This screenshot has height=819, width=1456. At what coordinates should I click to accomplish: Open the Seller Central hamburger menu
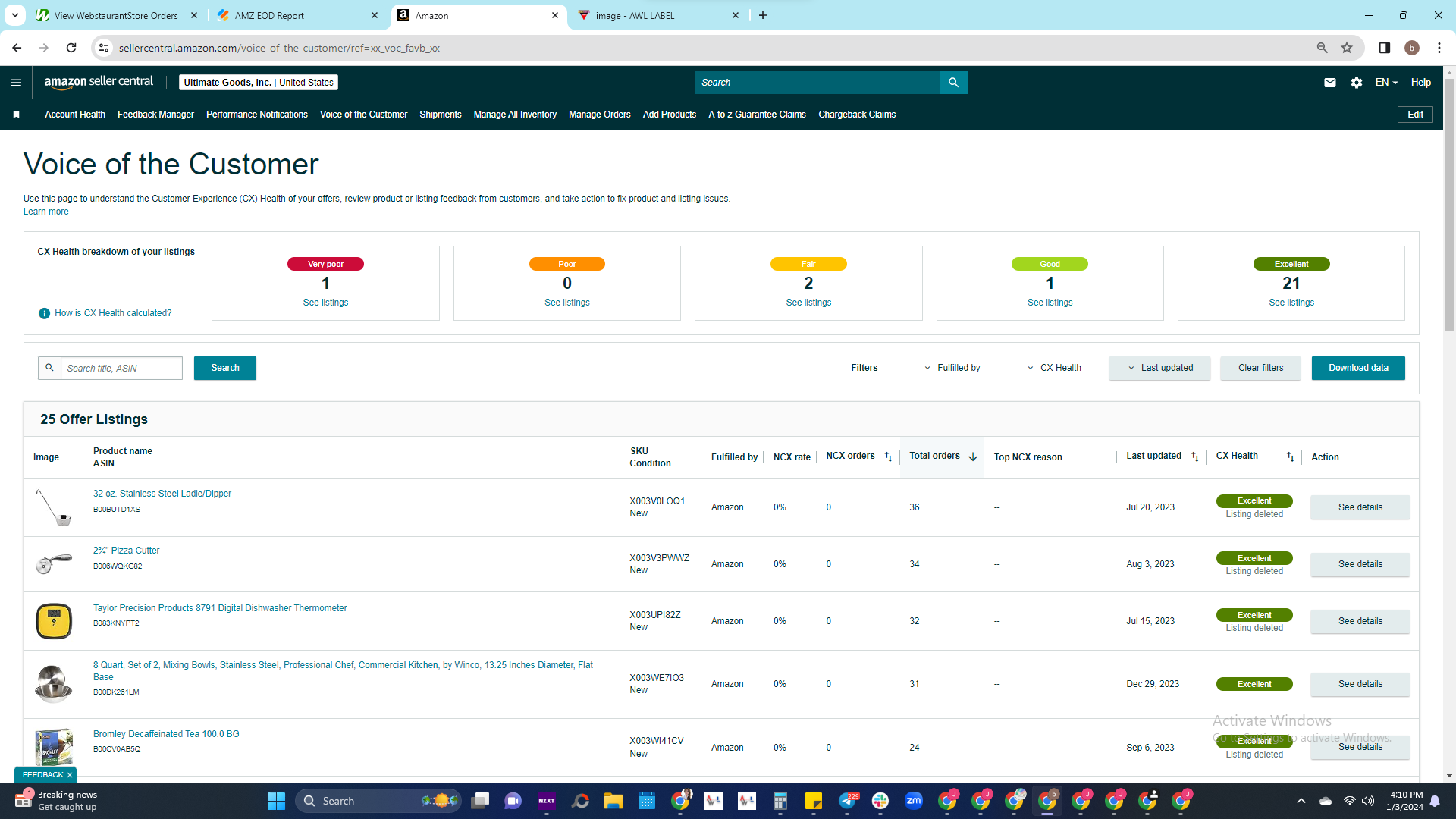click(16, 83)
